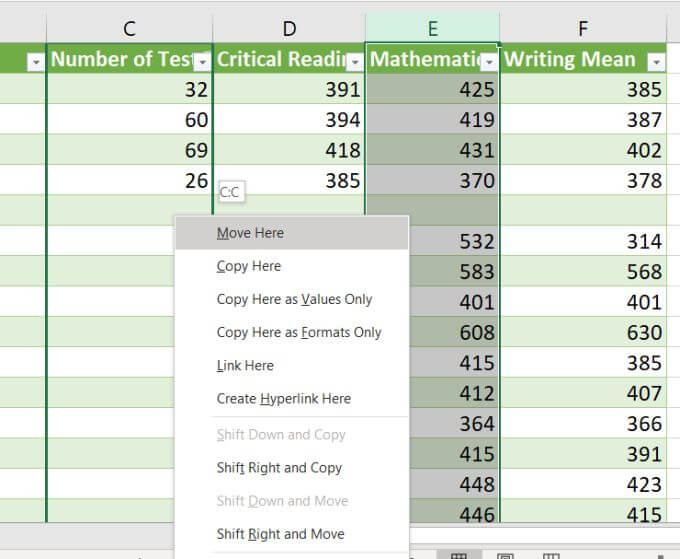Screen dimensions: 680x559
Task: Open the leftmost column filter arrow
Action: pyautogui.click(x=36, y=62)
